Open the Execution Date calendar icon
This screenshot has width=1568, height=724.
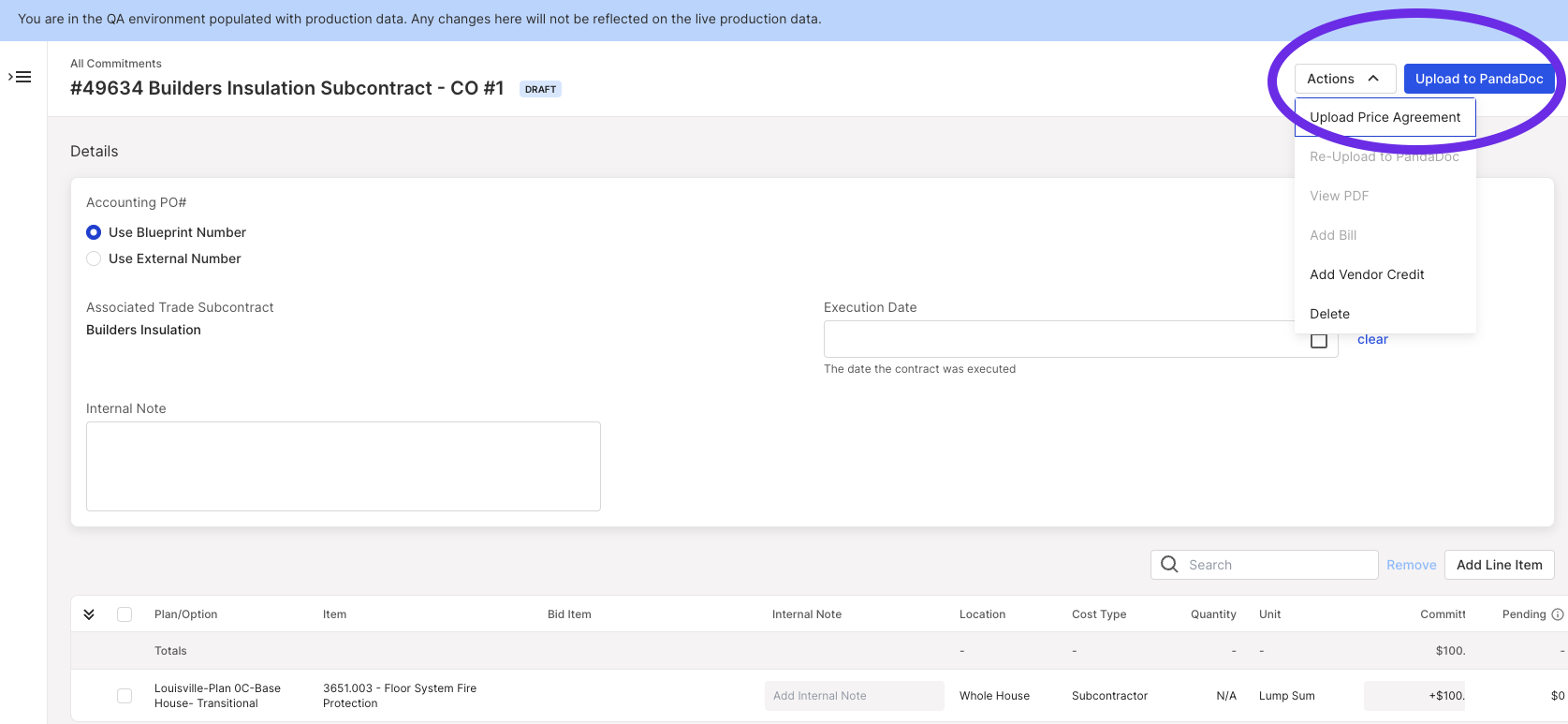coord(1319,340)
